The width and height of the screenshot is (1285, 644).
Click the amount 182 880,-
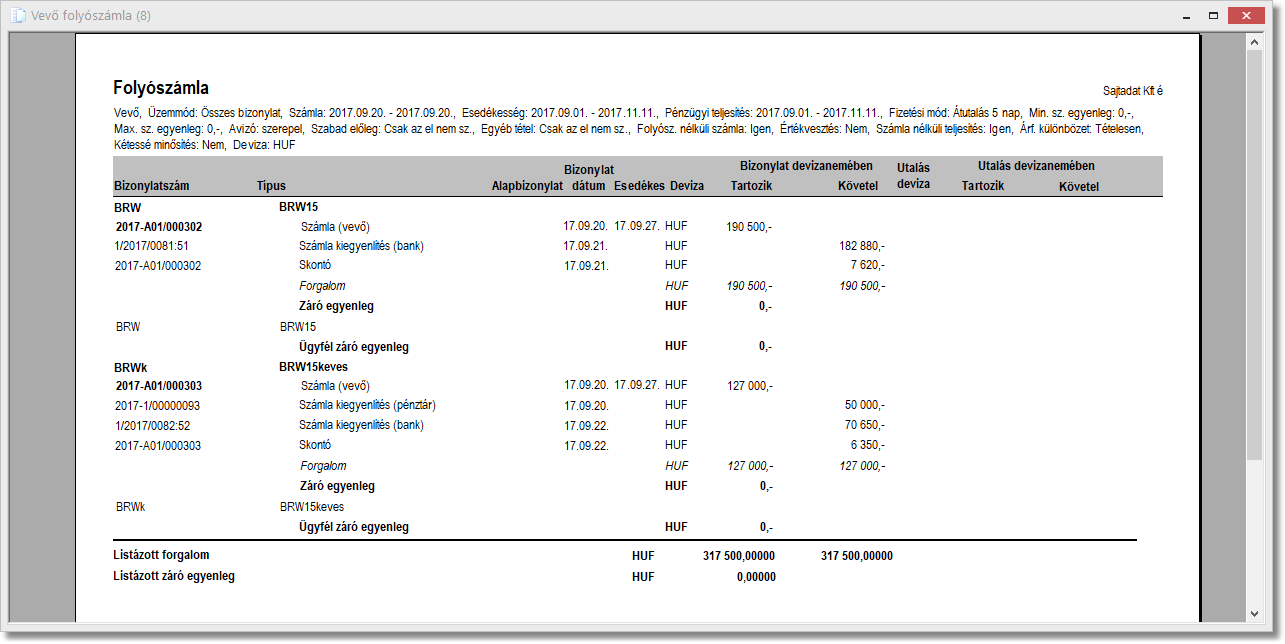coord(861,246)
